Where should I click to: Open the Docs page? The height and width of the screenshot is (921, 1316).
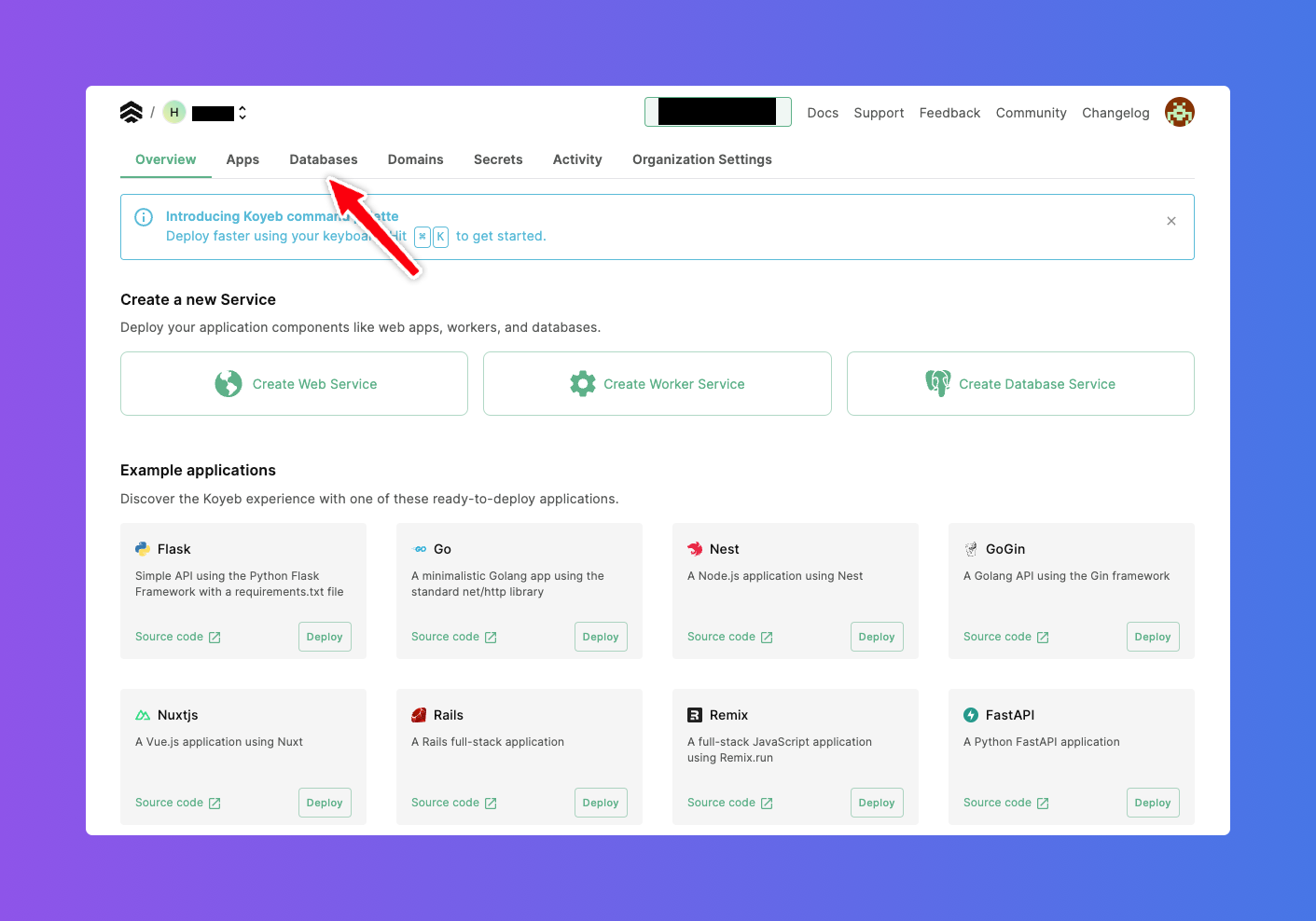[822, 113]
